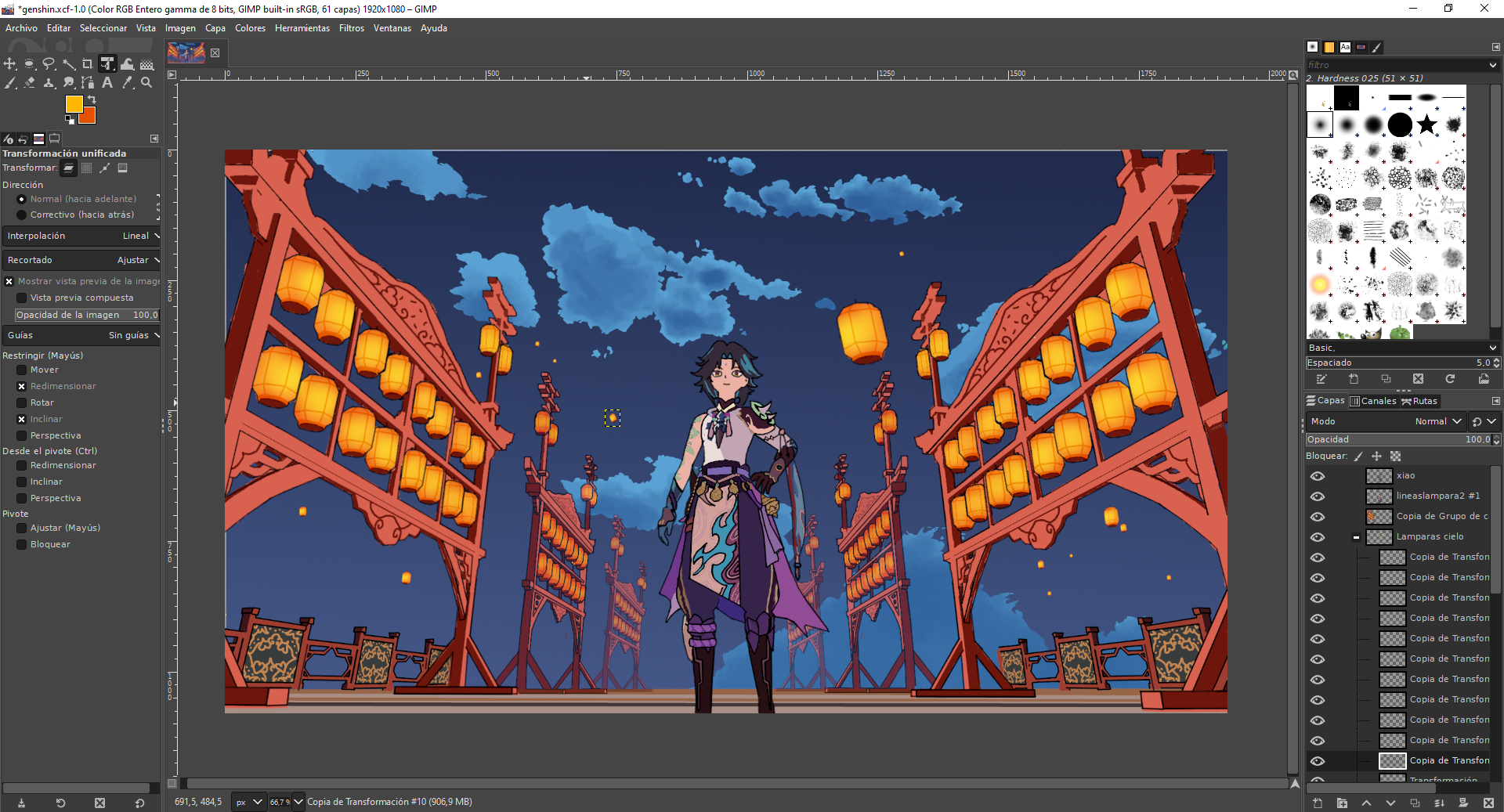This screenshot has height=812, width=1504.
Task: Collapse the Lamparas cielo layer group
Action: pos(1356,537)
